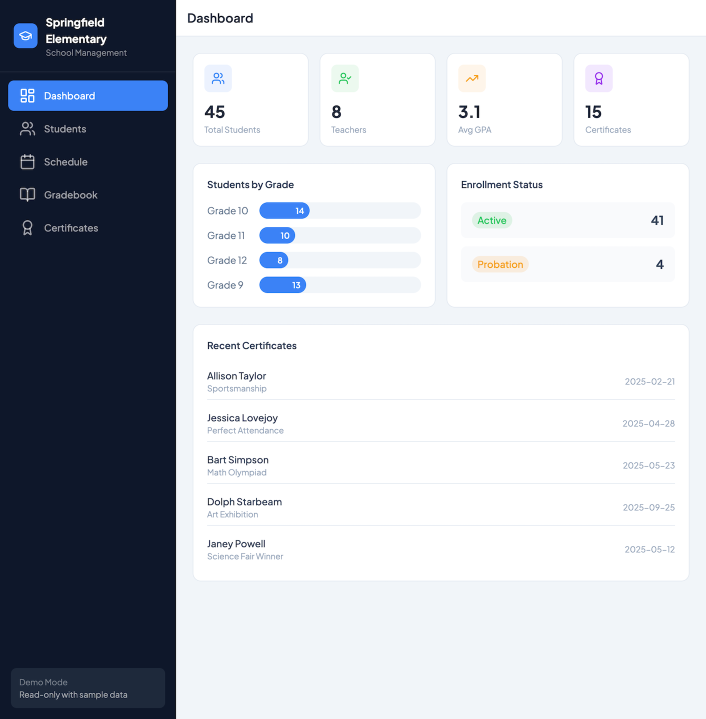Viewport: 706px width, 719px height.
Task: Click the date 2025-02-21
Action: pyautogui.click(x=650, y=382)
